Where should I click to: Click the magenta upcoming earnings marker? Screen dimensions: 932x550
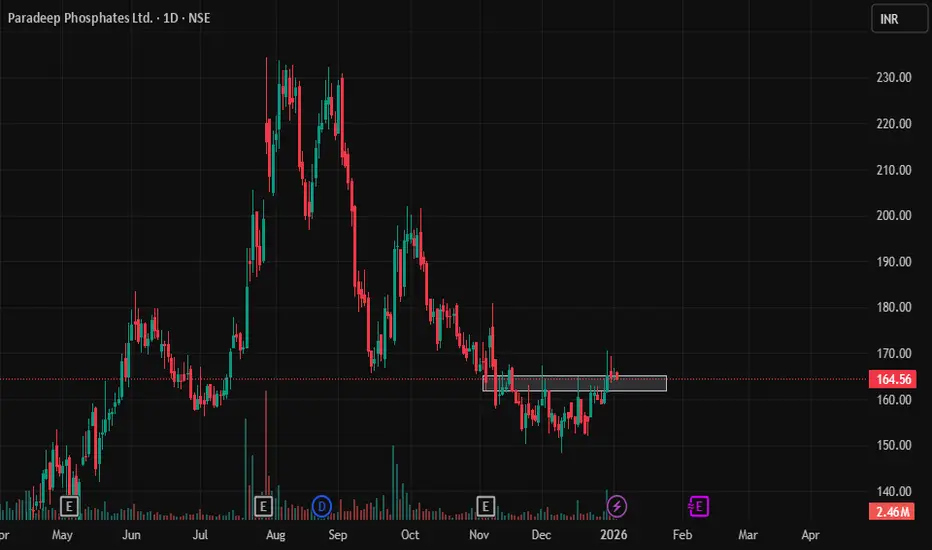698,507
